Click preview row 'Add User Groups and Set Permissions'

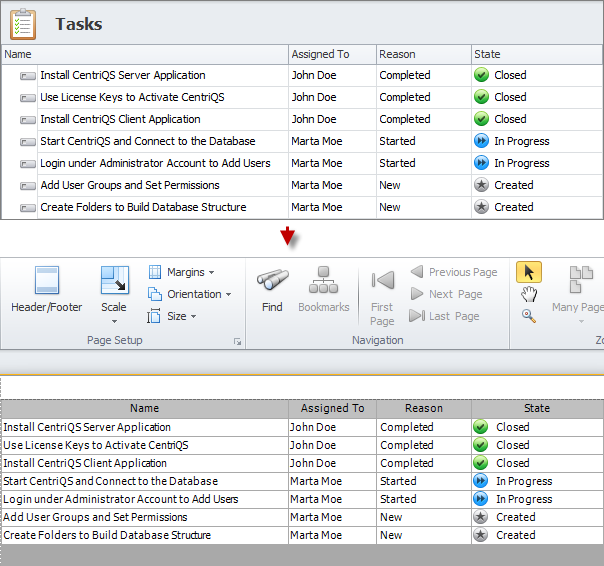point(95,517)
